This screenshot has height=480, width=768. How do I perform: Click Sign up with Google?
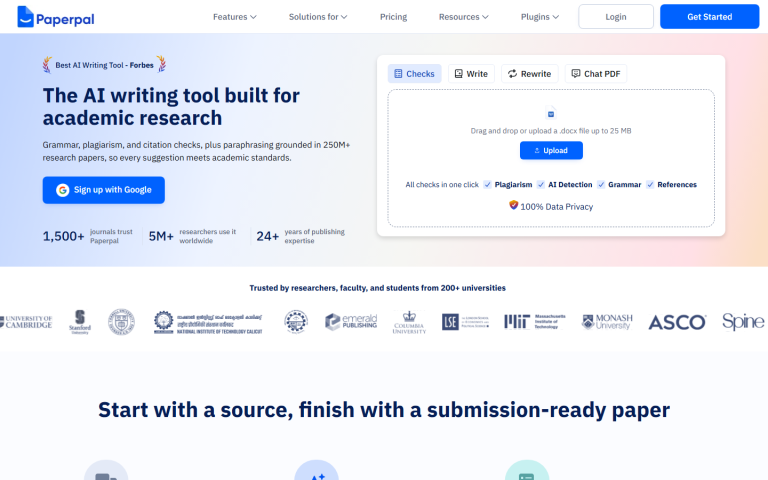103,190
